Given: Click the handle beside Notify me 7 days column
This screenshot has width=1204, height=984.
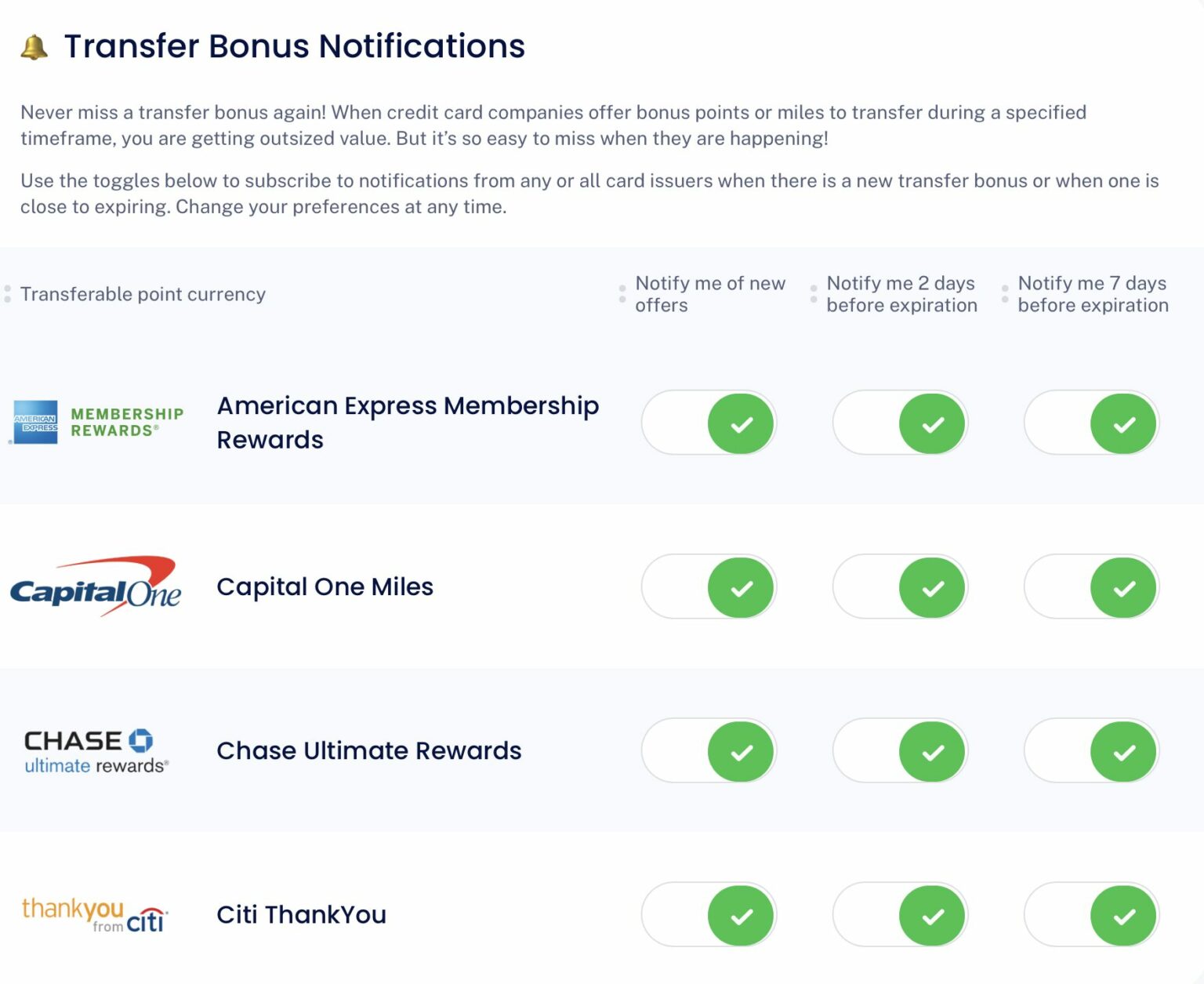Looking at the screenshot, I should [1003, 294].
